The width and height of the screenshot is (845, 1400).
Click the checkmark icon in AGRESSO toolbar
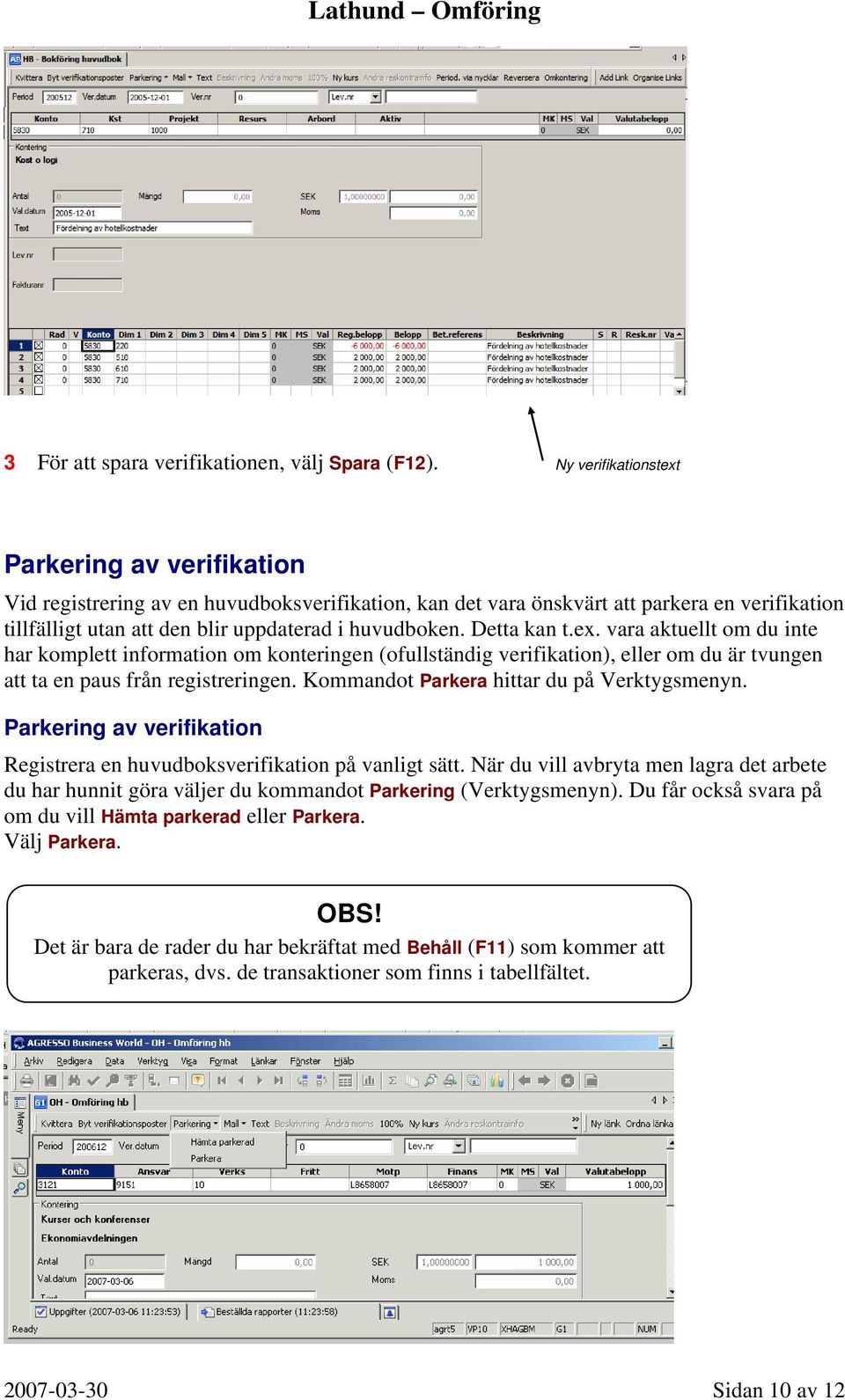pos(93,1081)
